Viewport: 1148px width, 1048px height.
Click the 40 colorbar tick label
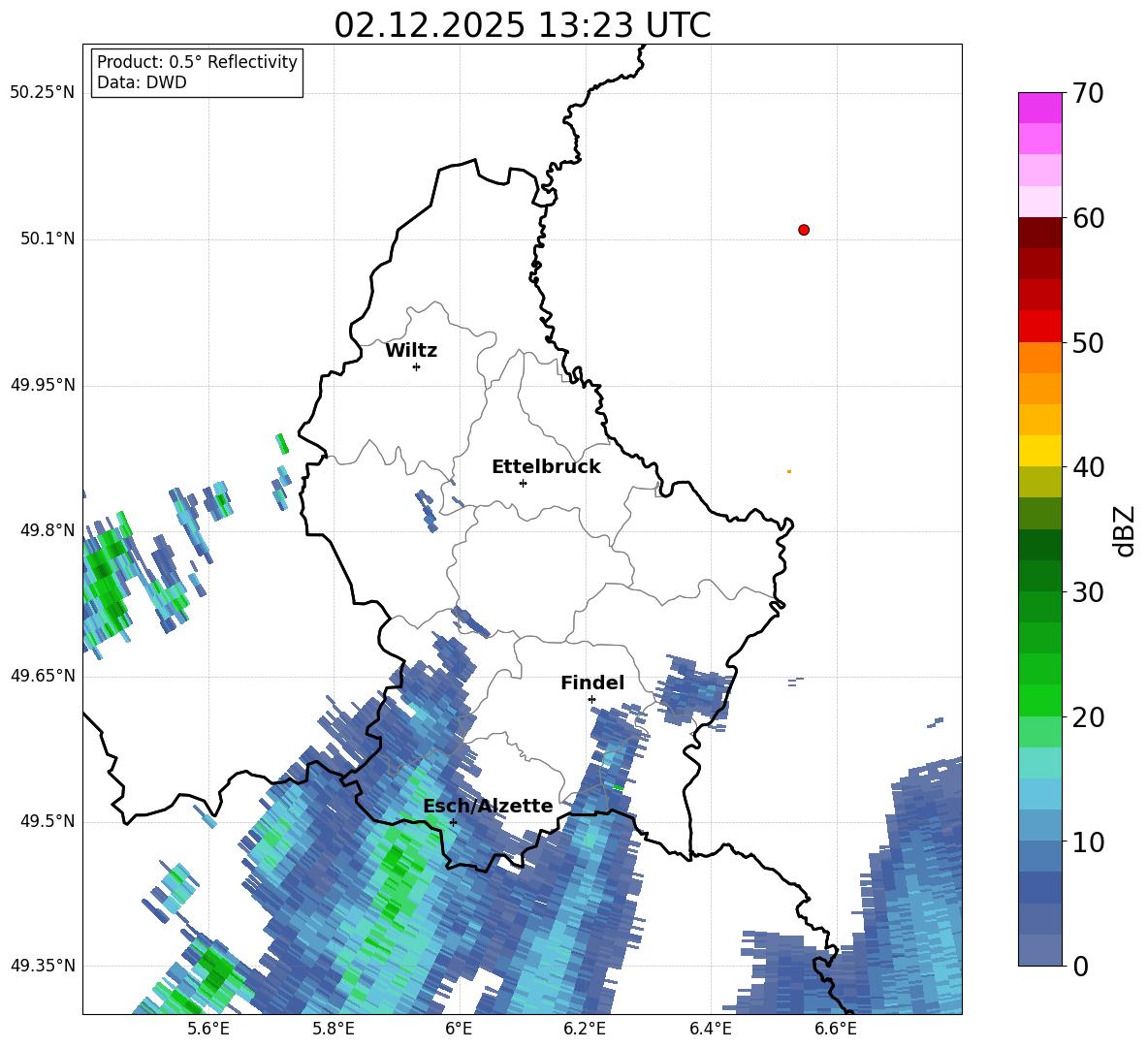point(1088,467)
